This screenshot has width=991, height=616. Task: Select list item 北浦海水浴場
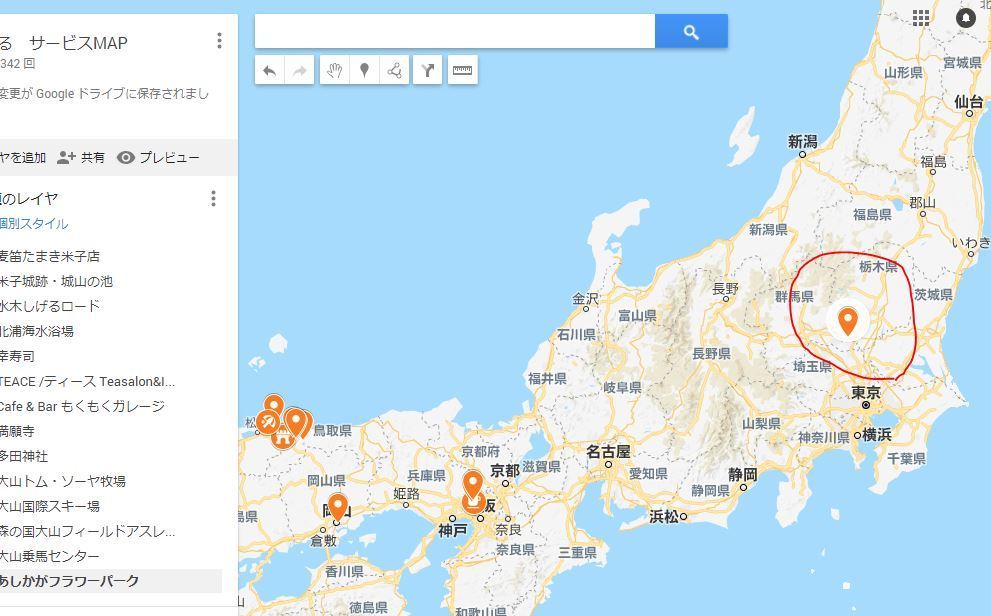37,331
